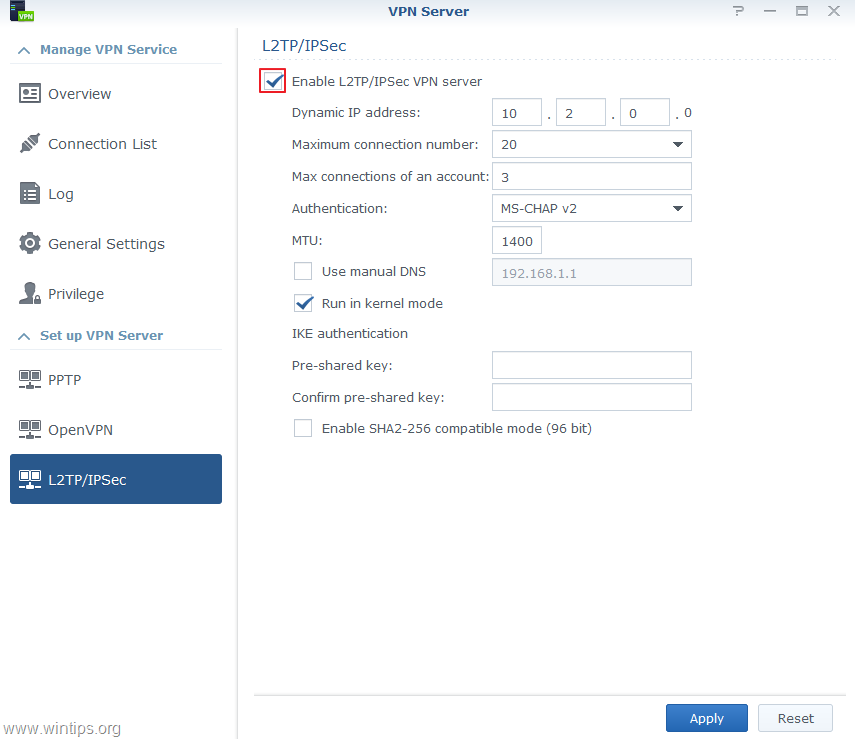Click the Dynamic IP address label
The height and width of the screenshot is (739, 855).
point(356,112)
